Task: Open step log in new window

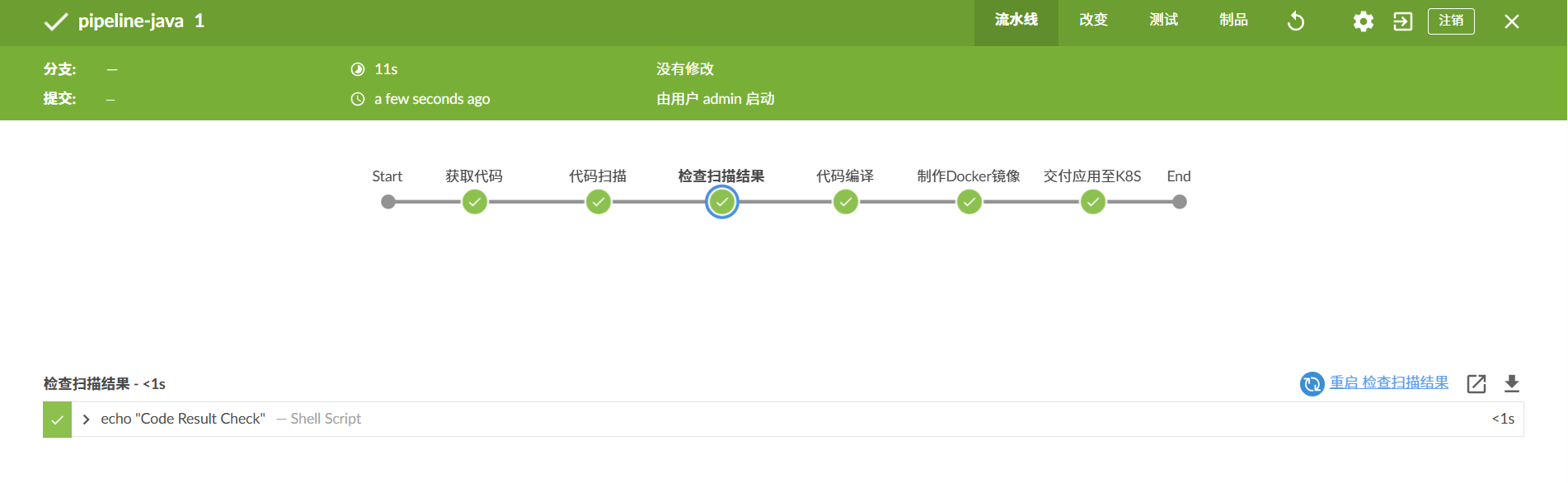Action: coord(1476,383)
